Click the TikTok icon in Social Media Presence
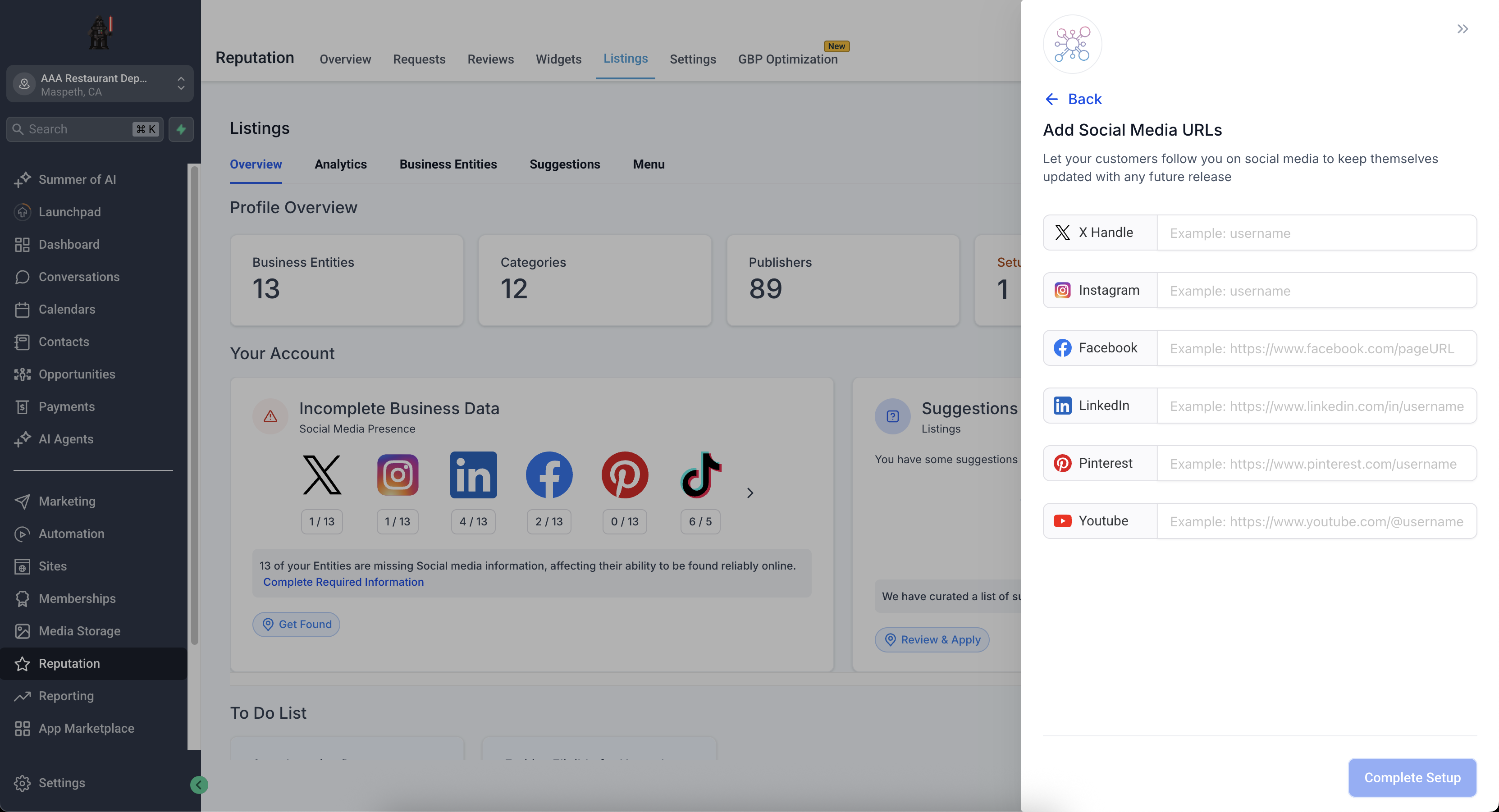This screenshot has width=1499, height=812. click(x=700, y=474)
